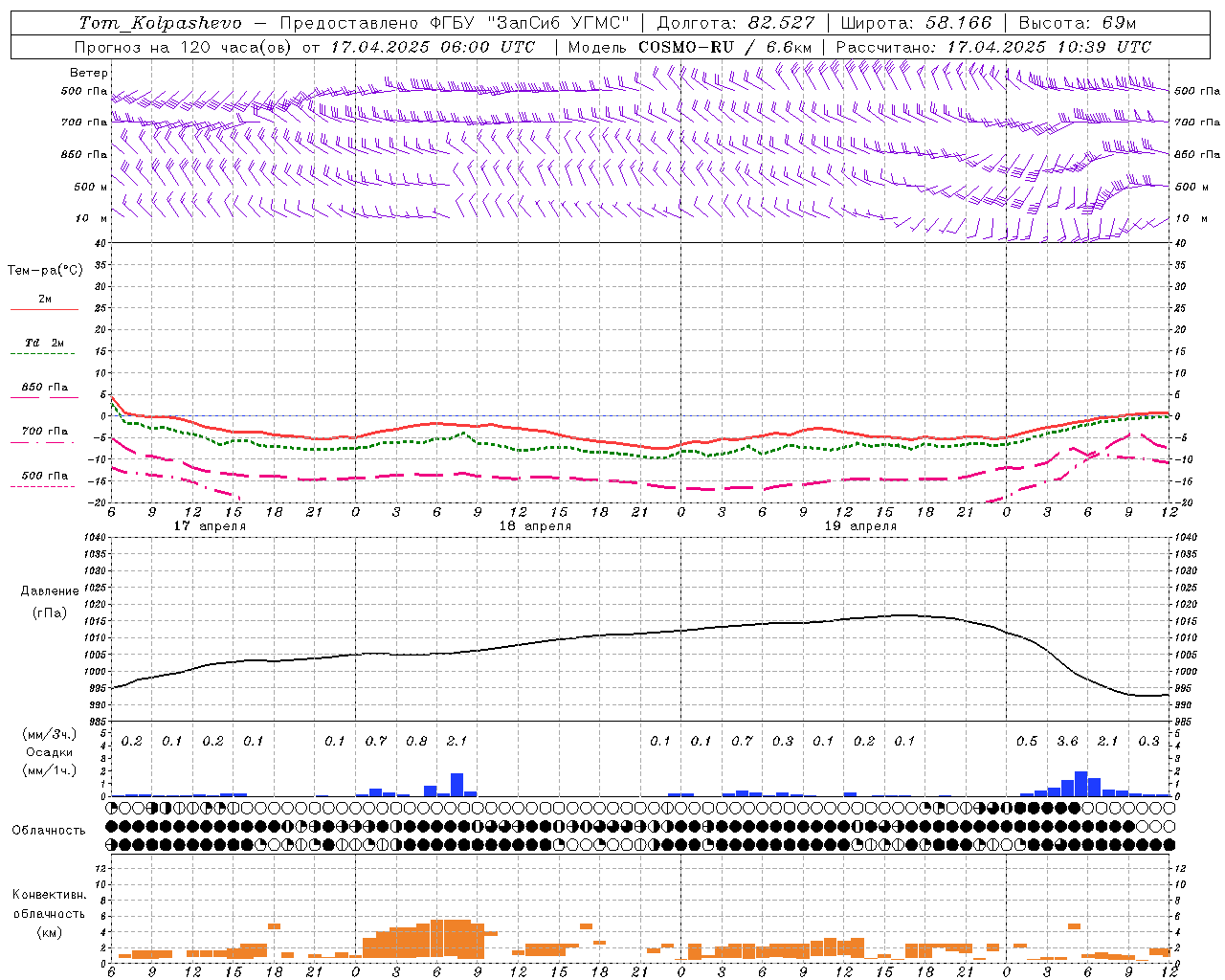Click the 0.8 precipitation amount value

coord(416,741)
